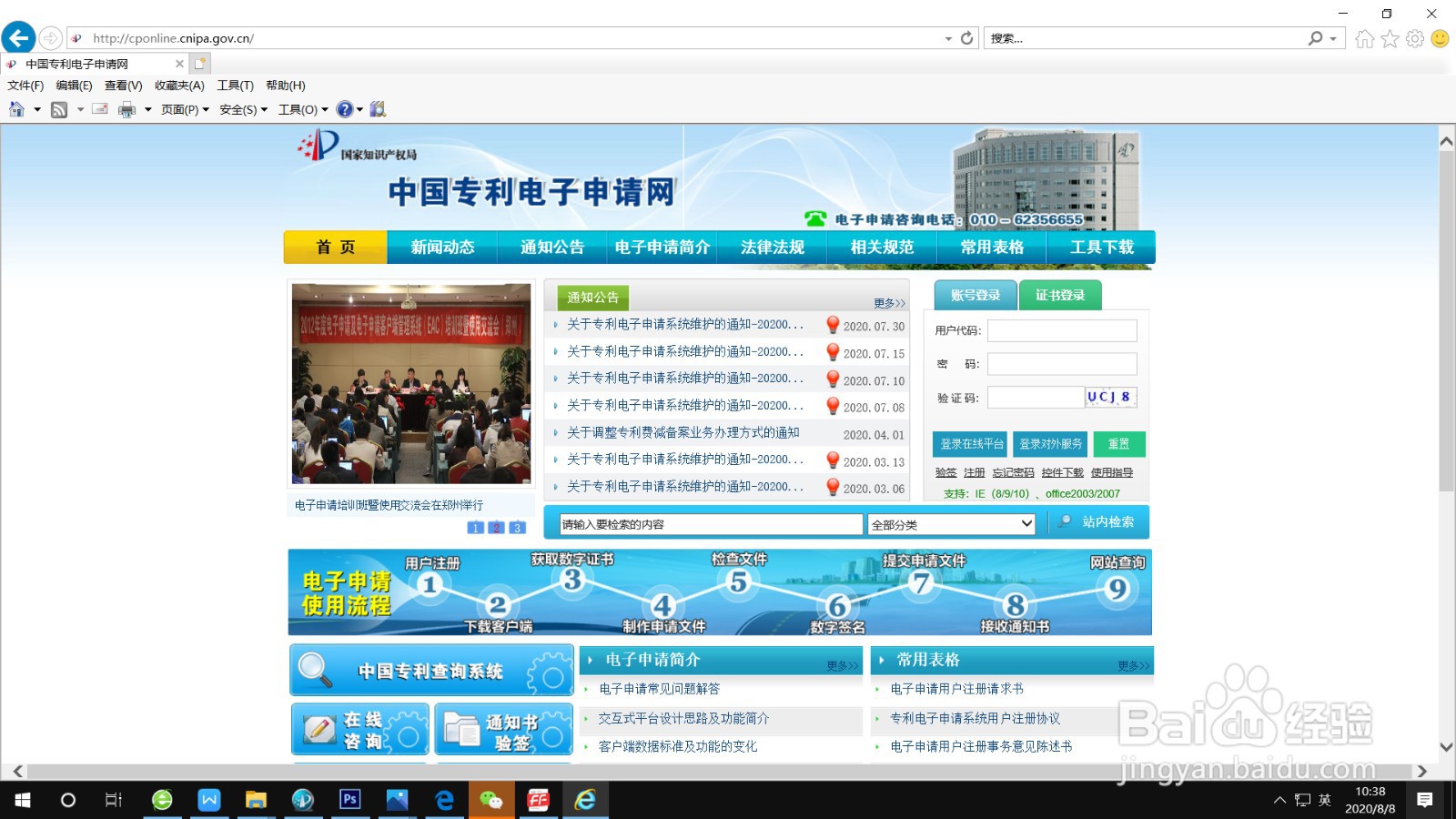
Task: Open Windows Start menu
Action: [x=22, y=800]
